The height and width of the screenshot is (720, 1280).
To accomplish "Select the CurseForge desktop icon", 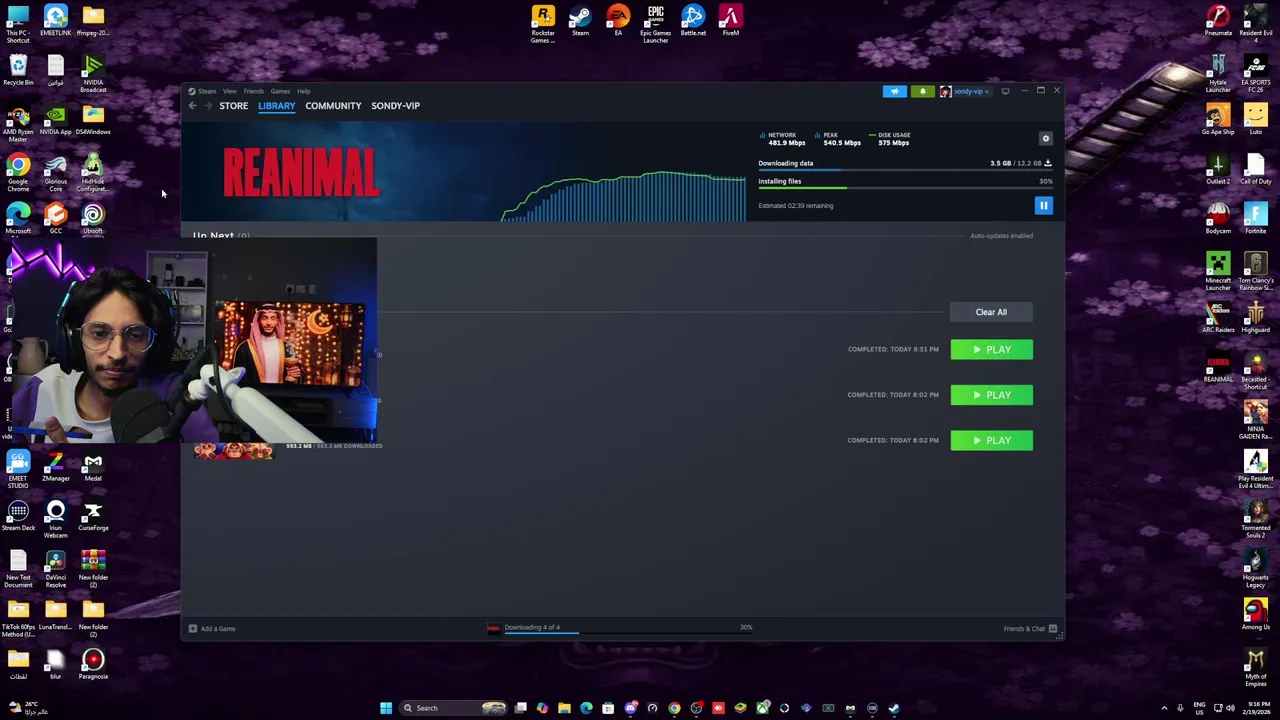I will click(x=93, y=515).
